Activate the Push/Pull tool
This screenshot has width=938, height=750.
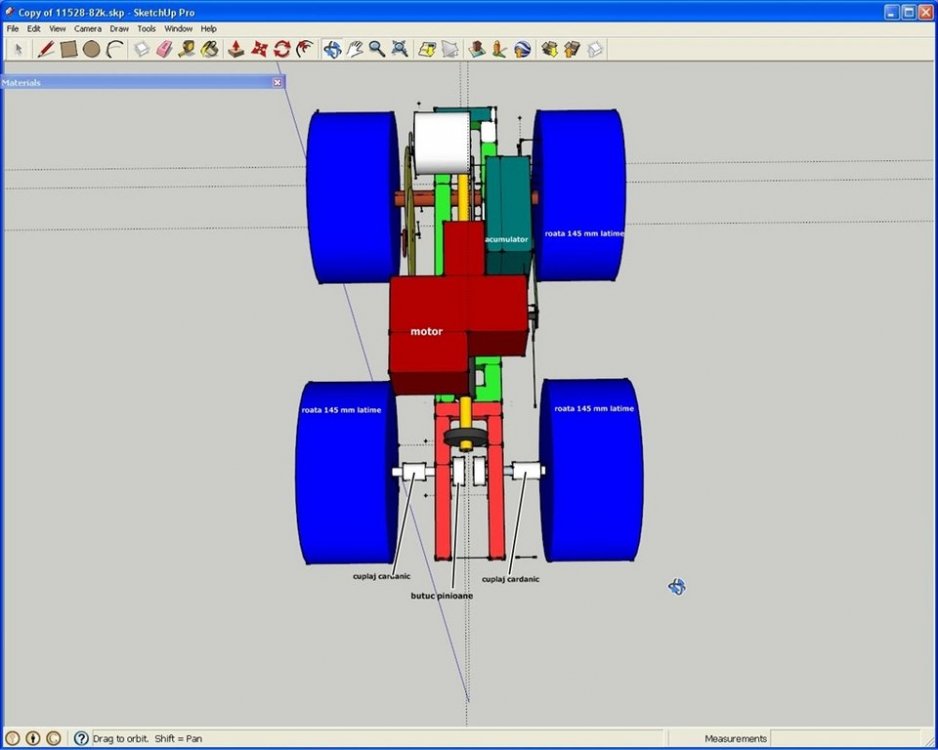(x=237, y=49)
